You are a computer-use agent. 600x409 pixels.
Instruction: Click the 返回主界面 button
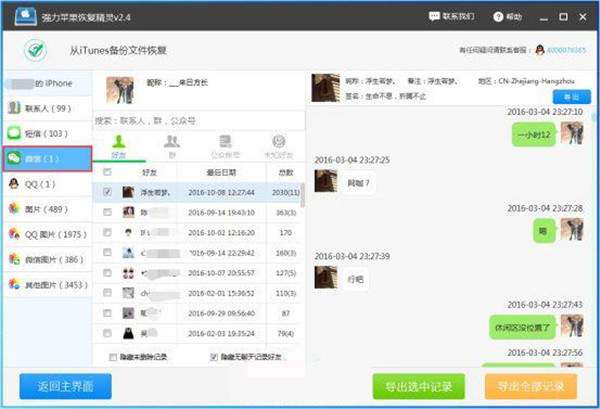click(65, 386)
